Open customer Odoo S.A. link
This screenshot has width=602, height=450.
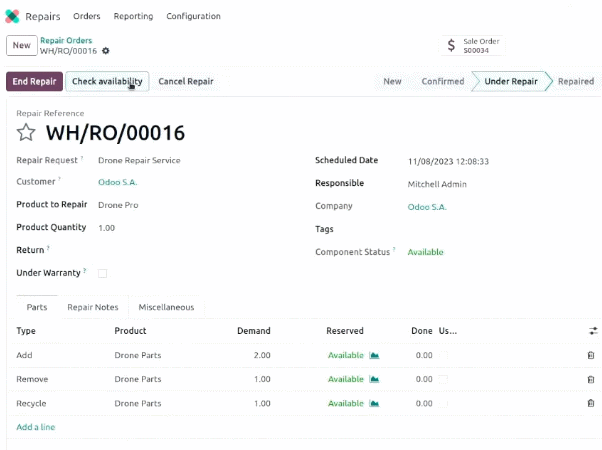[117, 182]
